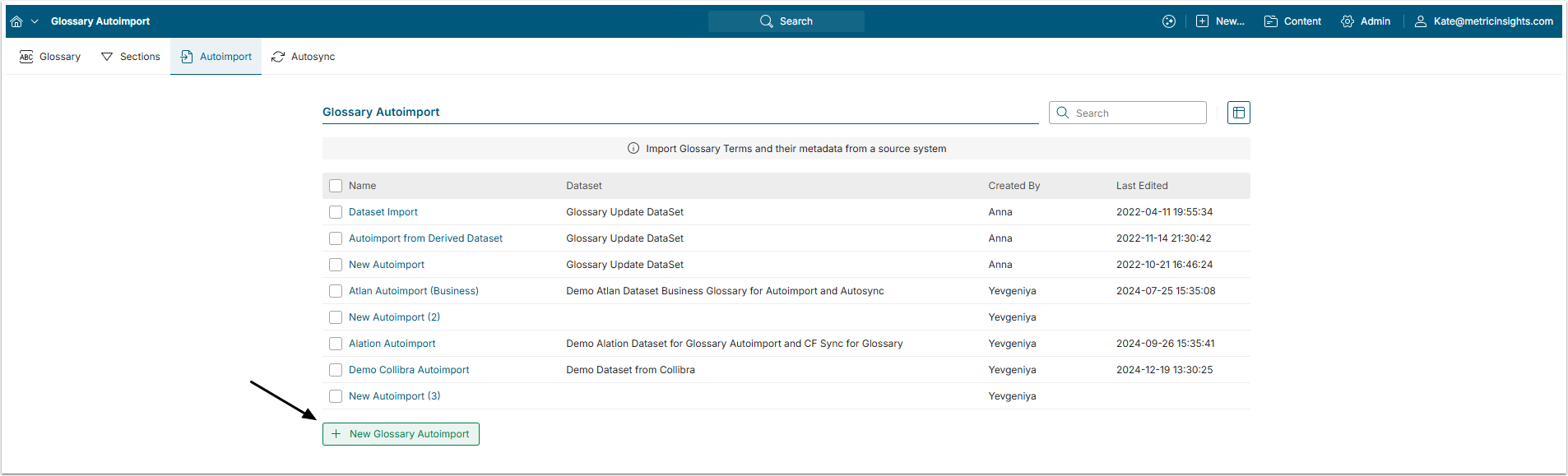Image resolution: width=1568 pixels, height=476 pixels.
Task: Click the top bar Search field
Action: 786,21
